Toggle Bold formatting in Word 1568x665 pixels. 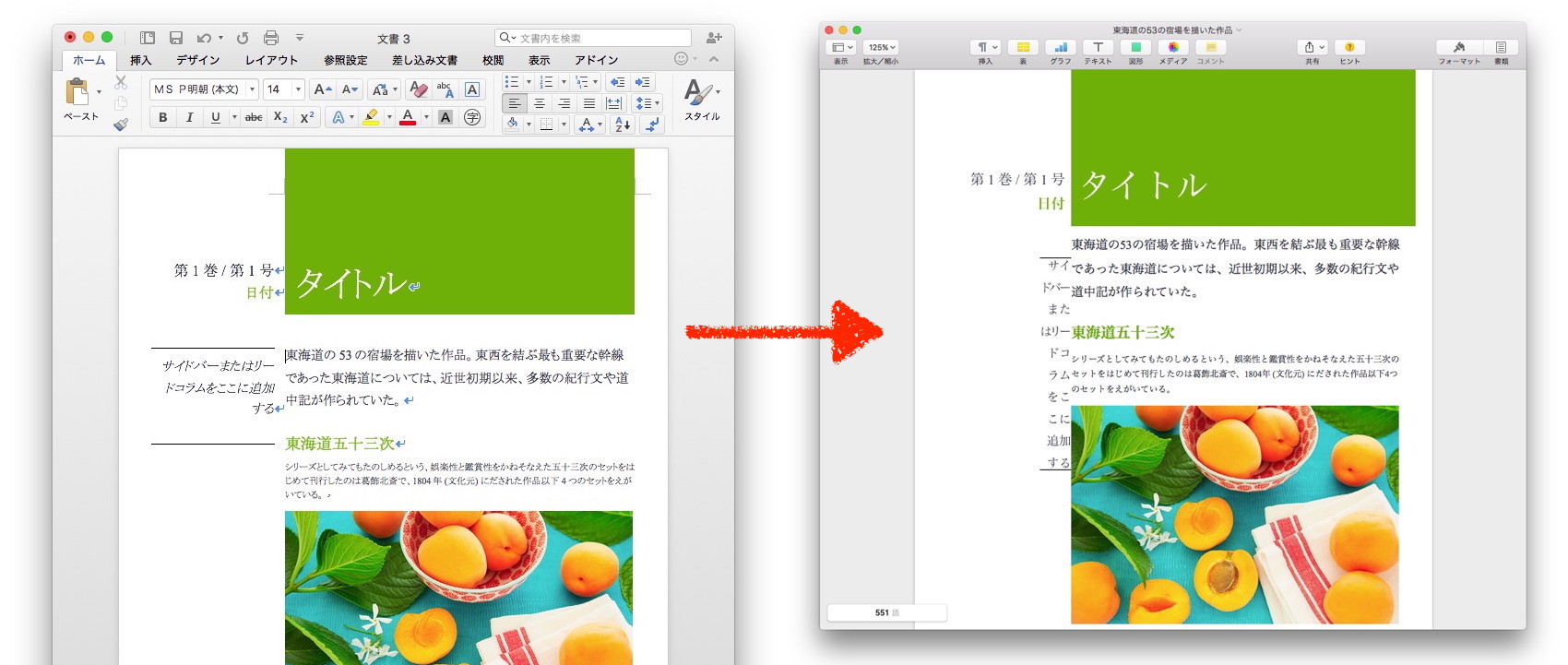(x=163, y=117)
